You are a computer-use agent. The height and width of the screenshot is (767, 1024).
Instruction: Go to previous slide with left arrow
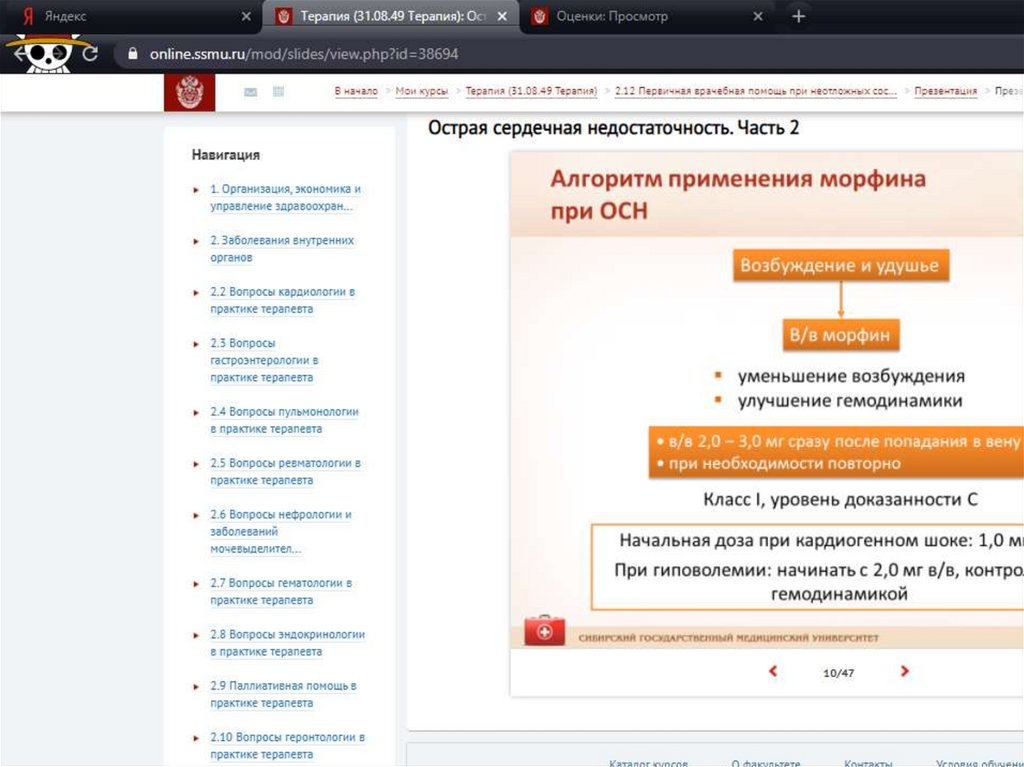coord(773,671)
